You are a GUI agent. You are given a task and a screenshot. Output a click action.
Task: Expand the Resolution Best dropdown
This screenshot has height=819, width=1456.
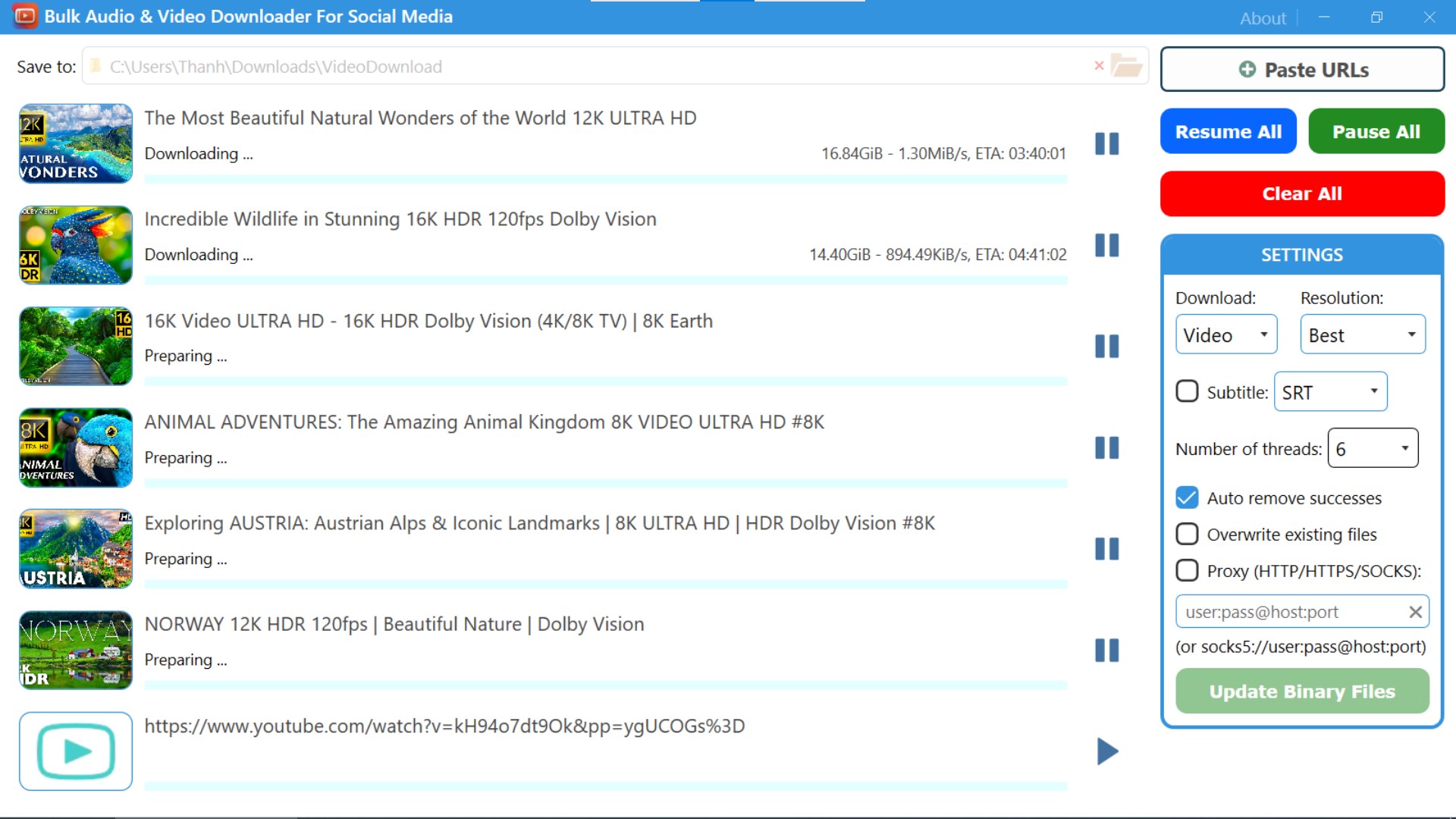click(x=1362, y=334)
